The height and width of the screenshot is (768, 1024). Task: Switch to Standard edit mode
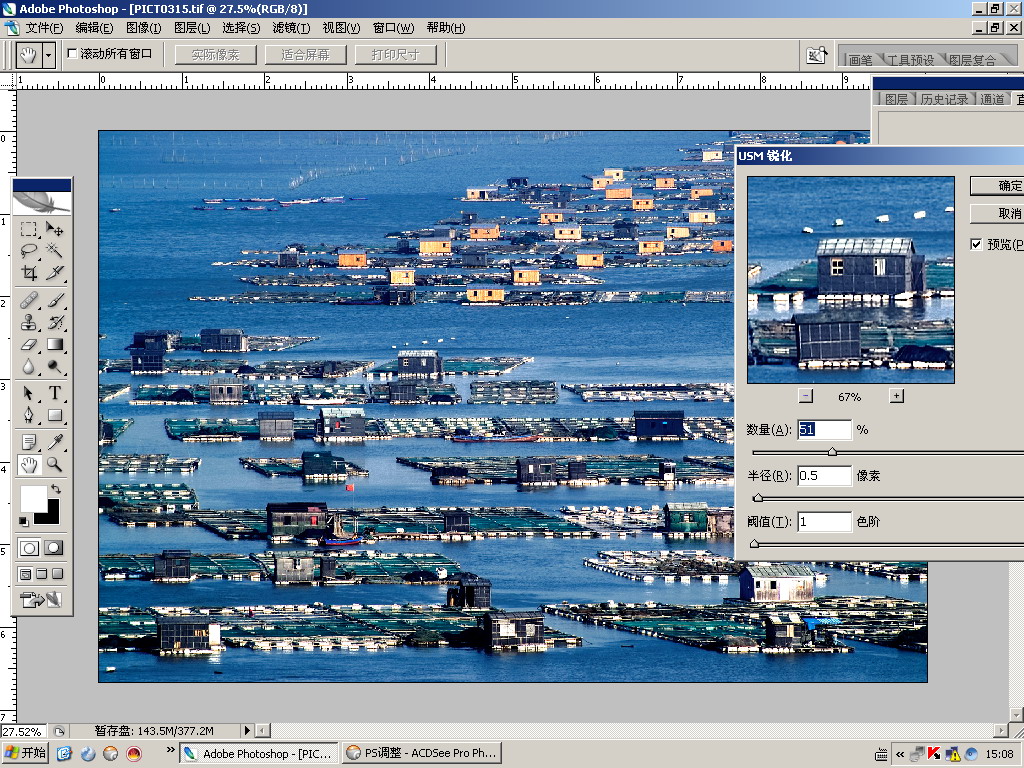pyautogui.click(x=29, y=548)
